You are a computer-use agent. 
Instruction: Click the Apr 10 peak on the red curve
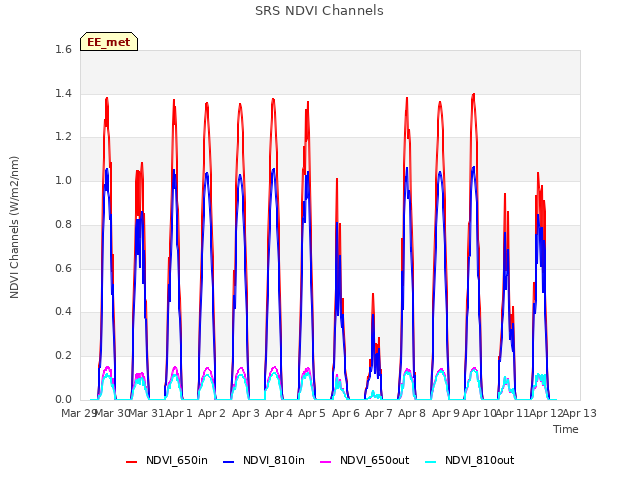(x=473, y=95)
